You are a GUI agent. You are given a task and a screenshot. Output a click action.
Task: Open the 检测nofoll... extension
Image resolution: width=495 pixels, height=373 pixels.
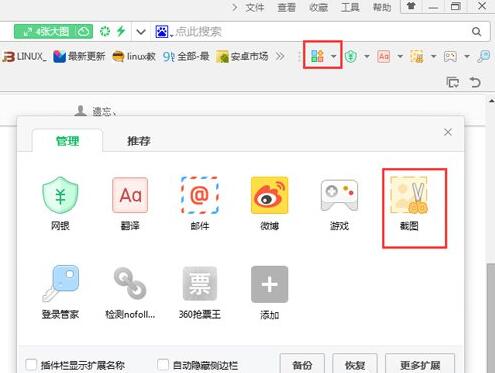(130, 292)
